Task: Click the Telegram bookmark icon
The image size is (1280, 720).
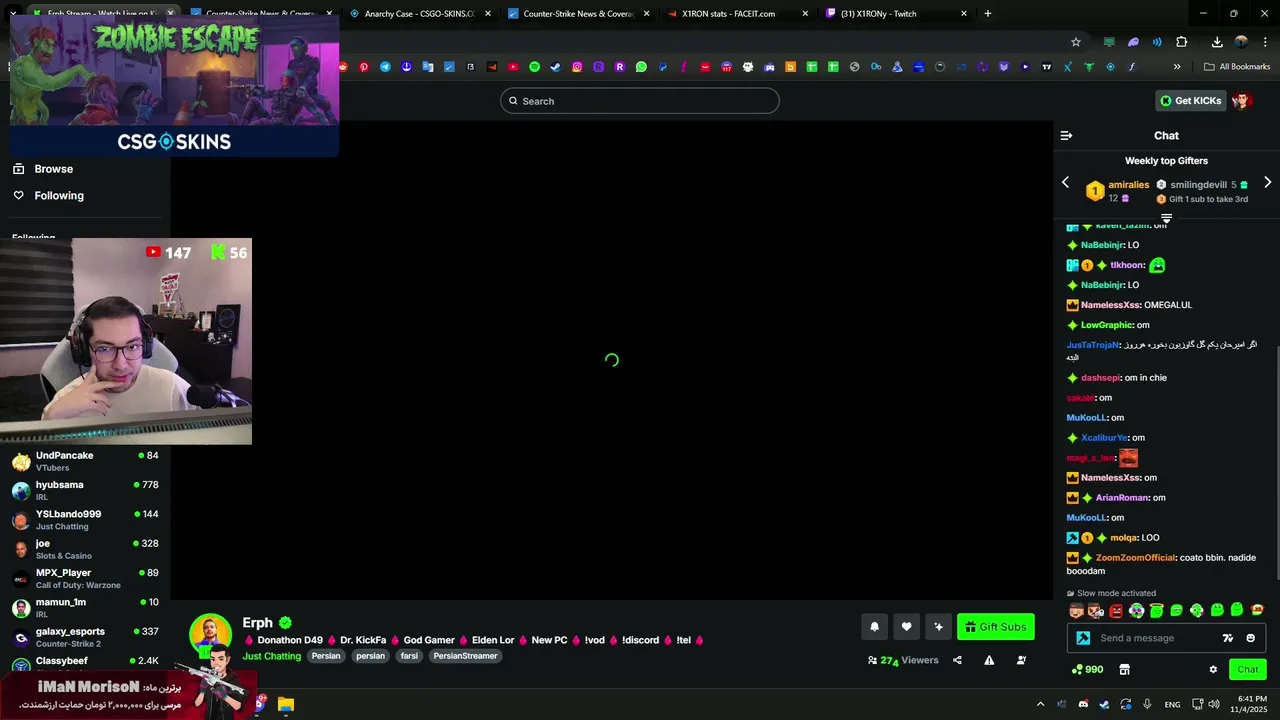Action: coord(385,67)
